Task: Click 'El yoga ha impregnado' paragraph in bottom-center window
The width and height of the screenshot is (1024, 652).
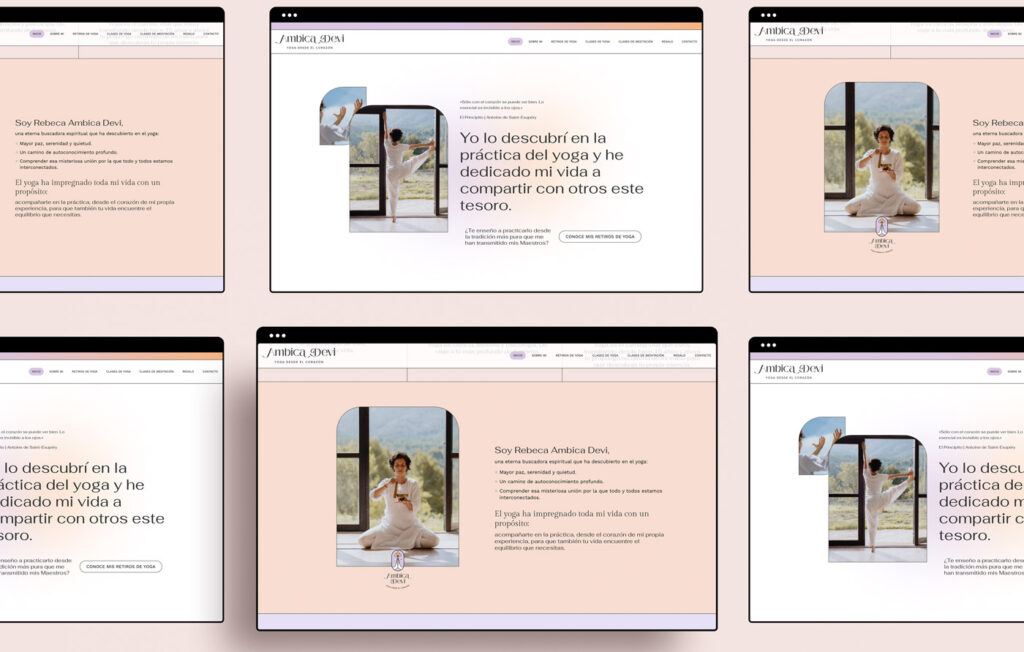Action: coord(571,518)
